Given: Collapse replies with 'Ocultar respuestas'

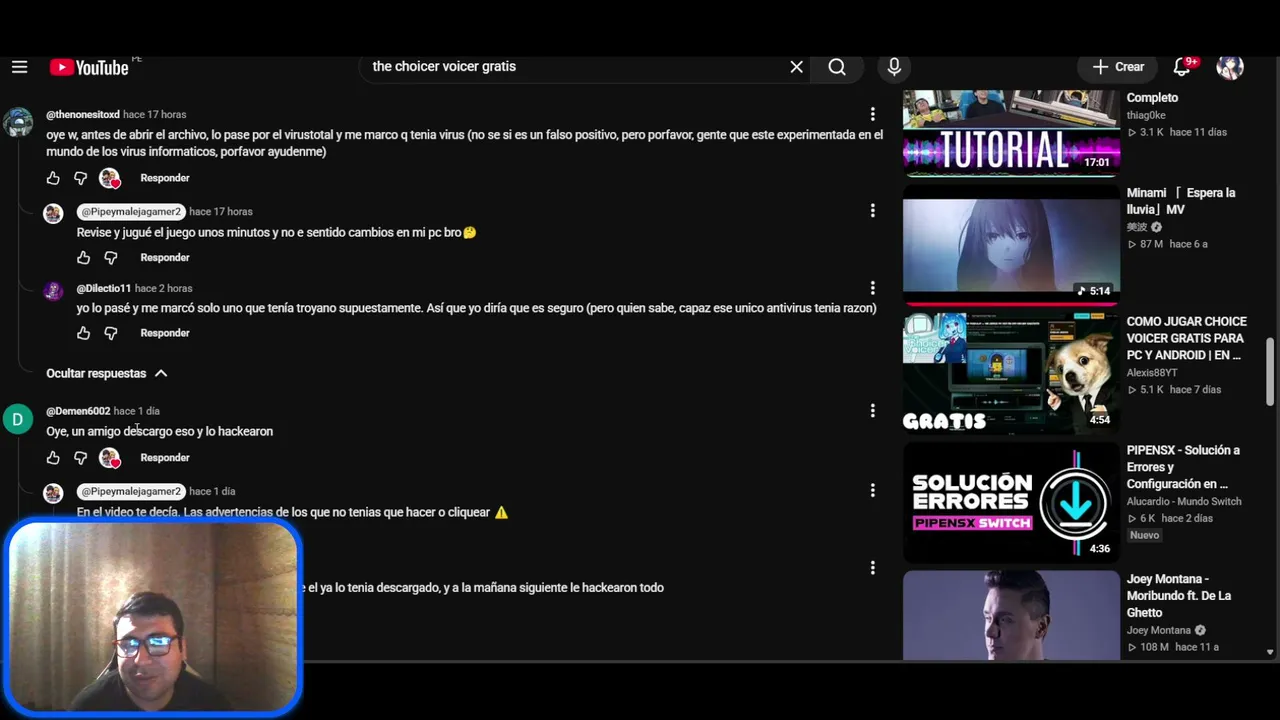Looking at the screenshot, I should 107,373.
